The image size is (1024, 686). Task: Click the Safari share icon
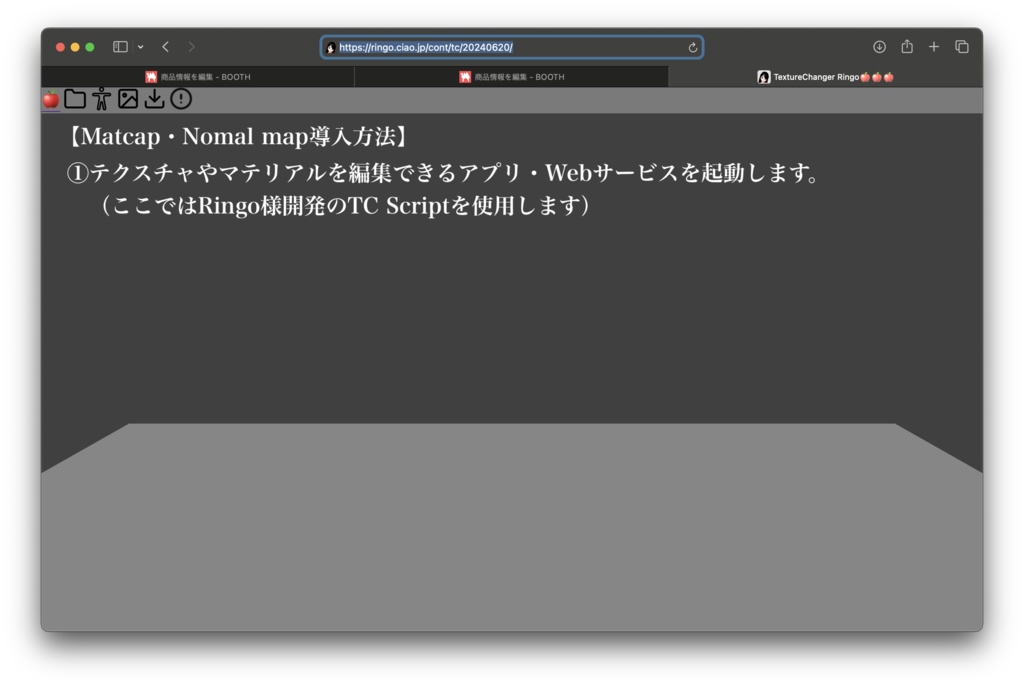click(907, 46)
